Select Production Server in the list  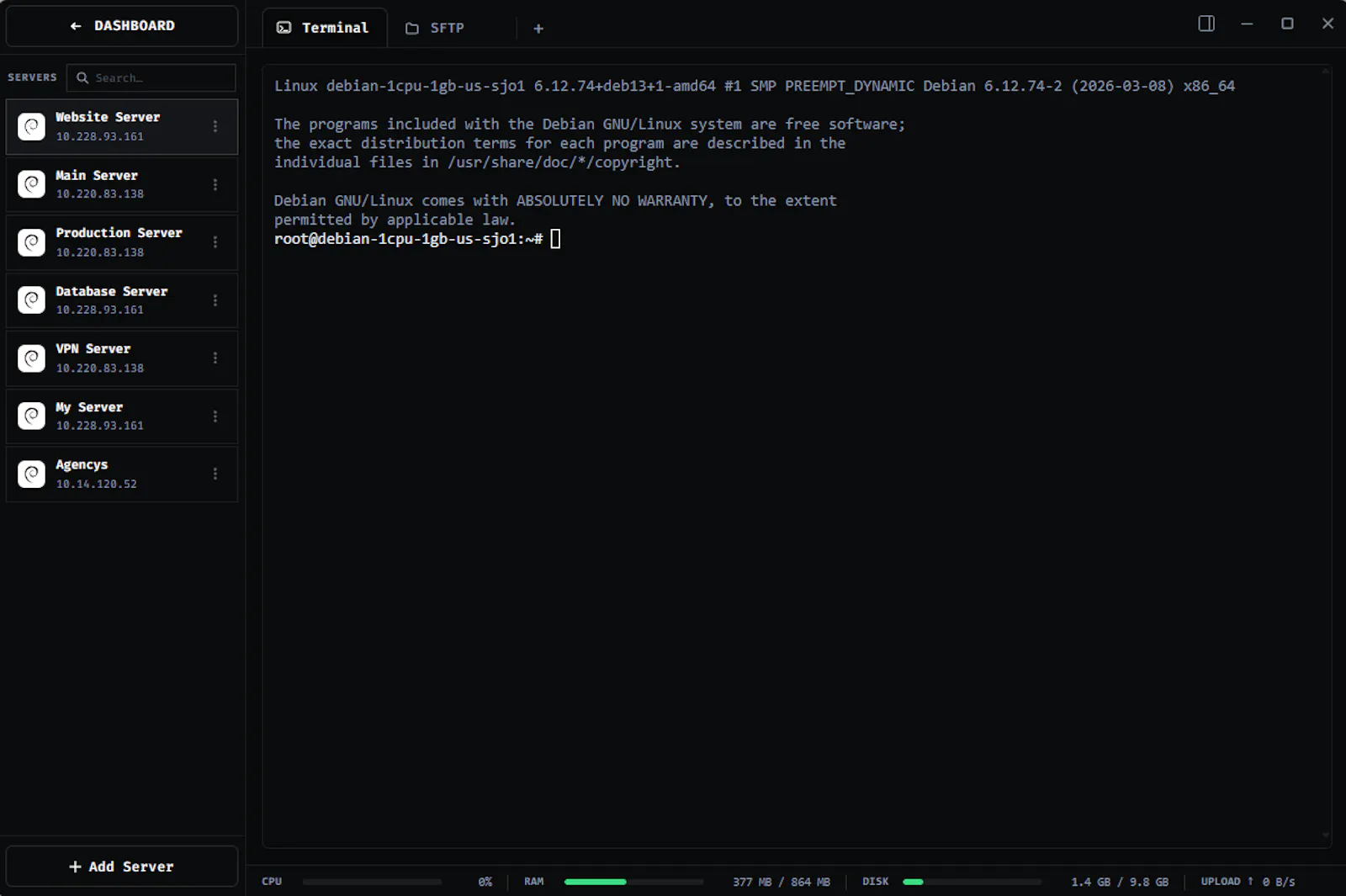click(x=122, y=242)
